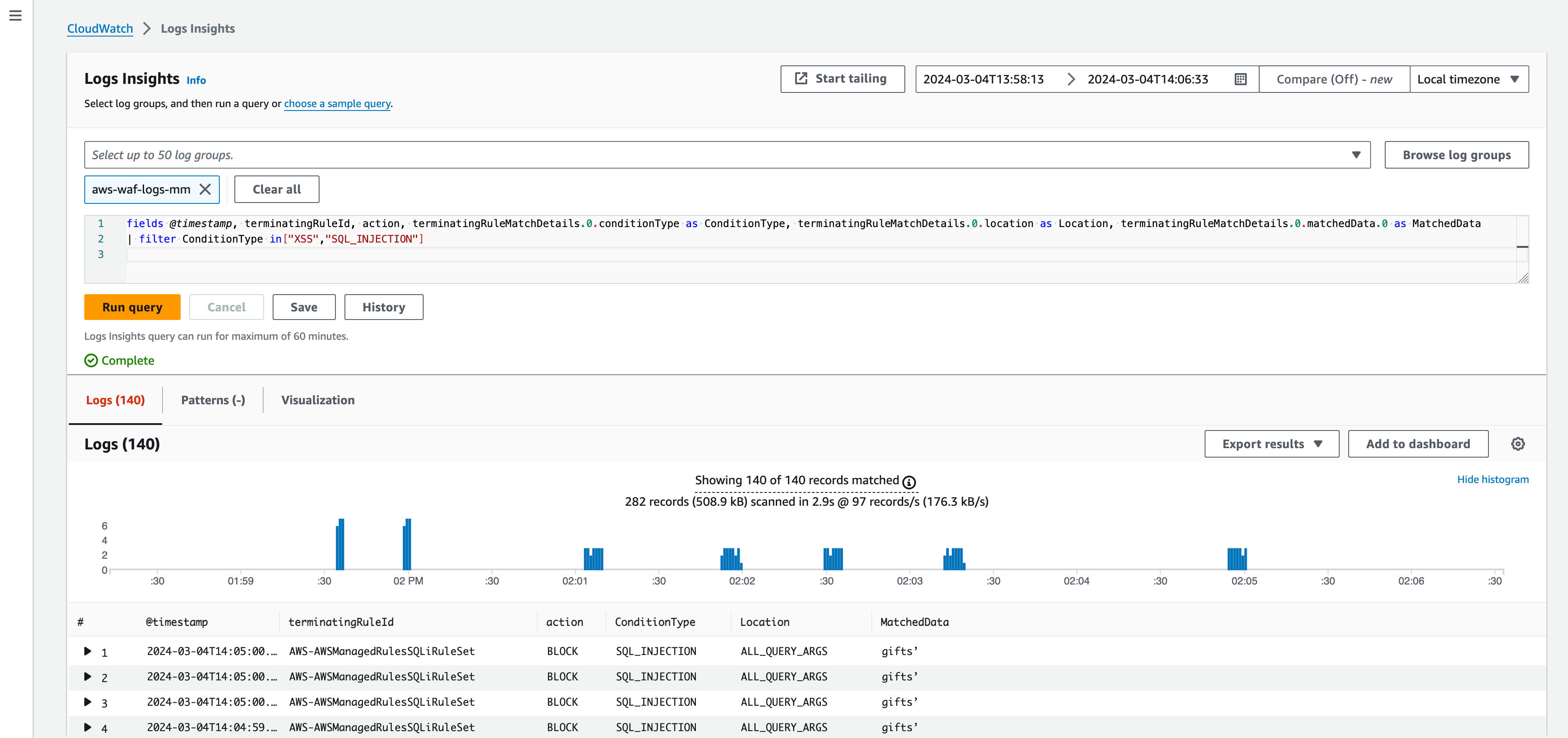The image size is (1568, 738).
Task: Switch to the Patterns tab
Action: (x=212, y=400)
